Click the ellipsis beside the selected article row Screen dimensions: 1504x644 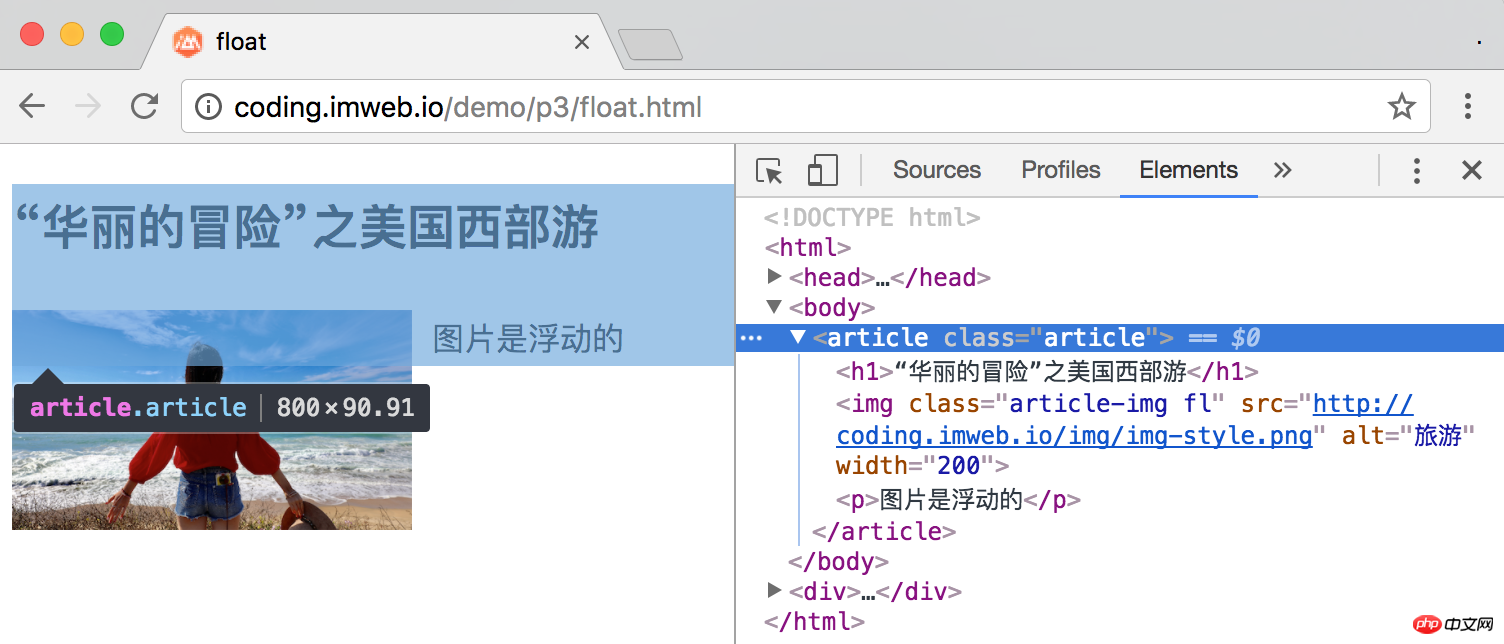(x=751, y=339)
